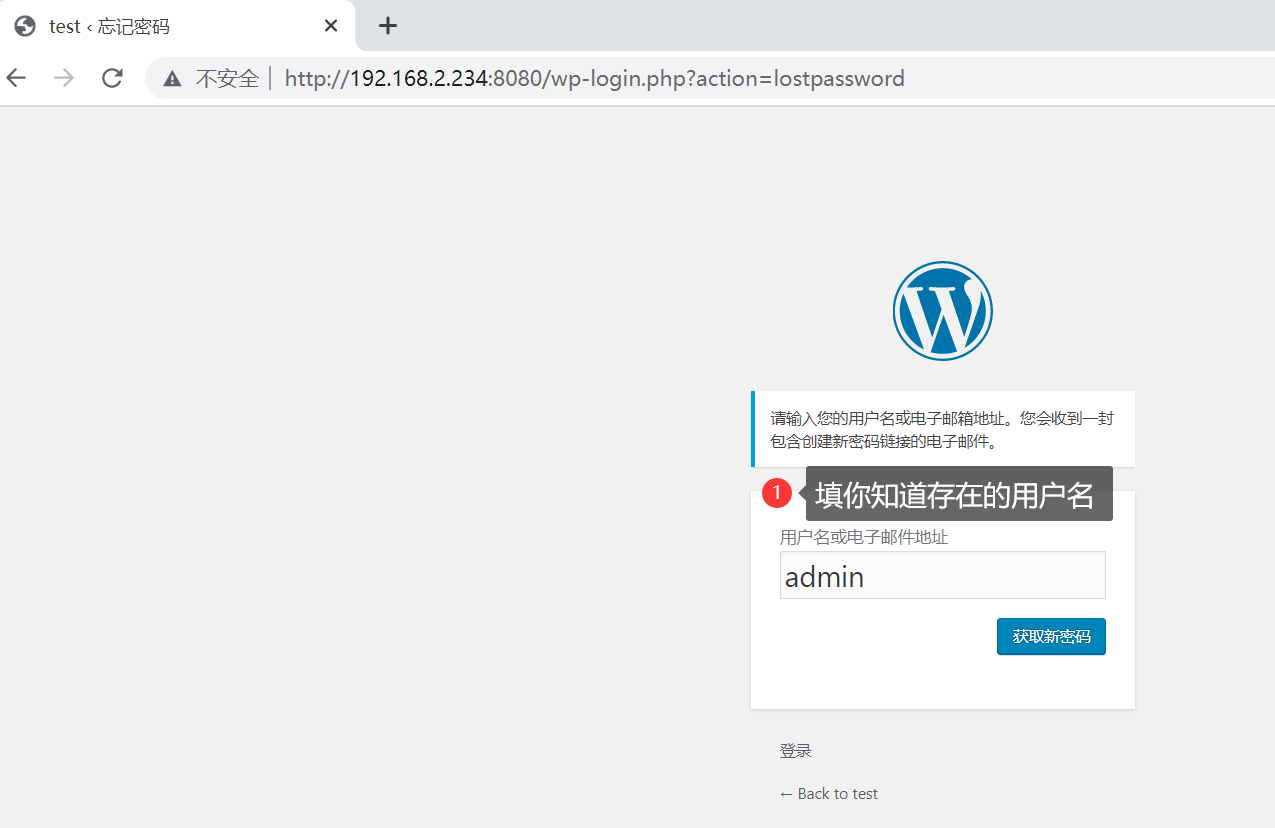Reload the page with the refresh icon
The image size is (1275, 828).
111,77
